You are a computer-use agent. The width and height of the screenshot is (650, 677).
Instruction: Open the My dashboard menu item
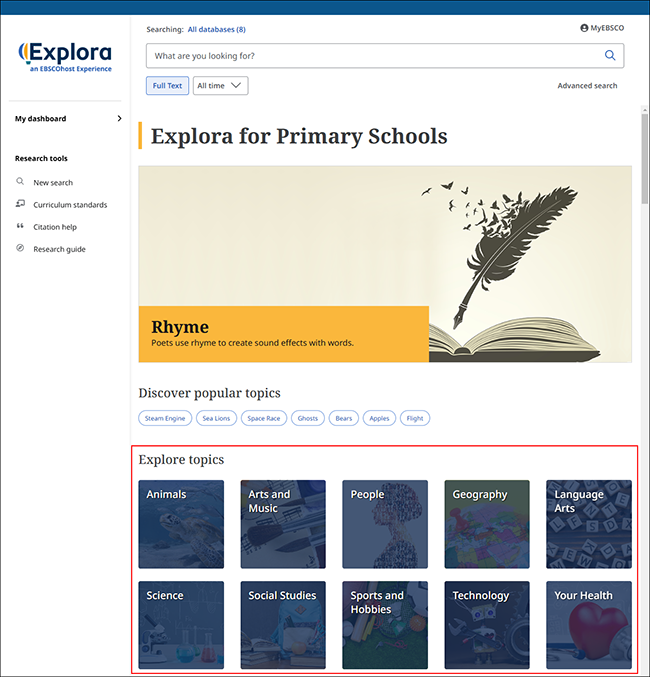tap(41, 118)
